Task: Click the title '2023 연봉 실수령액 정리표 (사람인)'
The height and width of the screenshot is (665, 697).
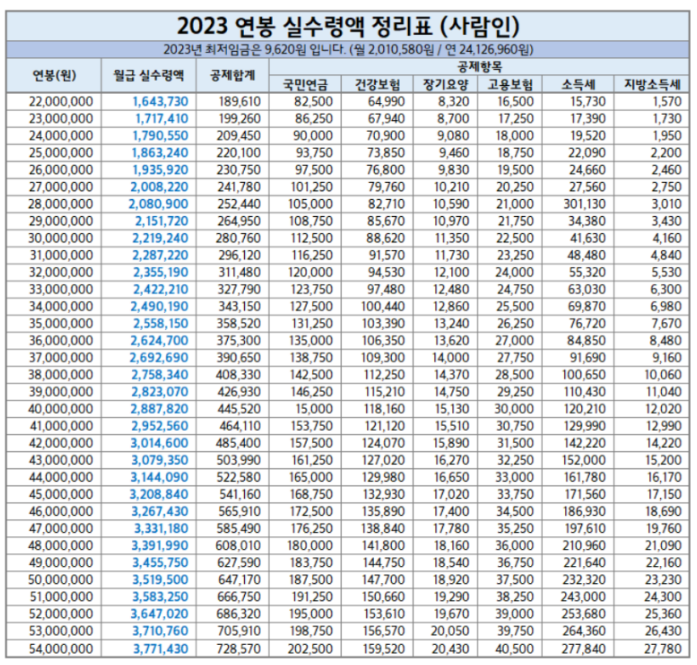Action: click(348, 27)
